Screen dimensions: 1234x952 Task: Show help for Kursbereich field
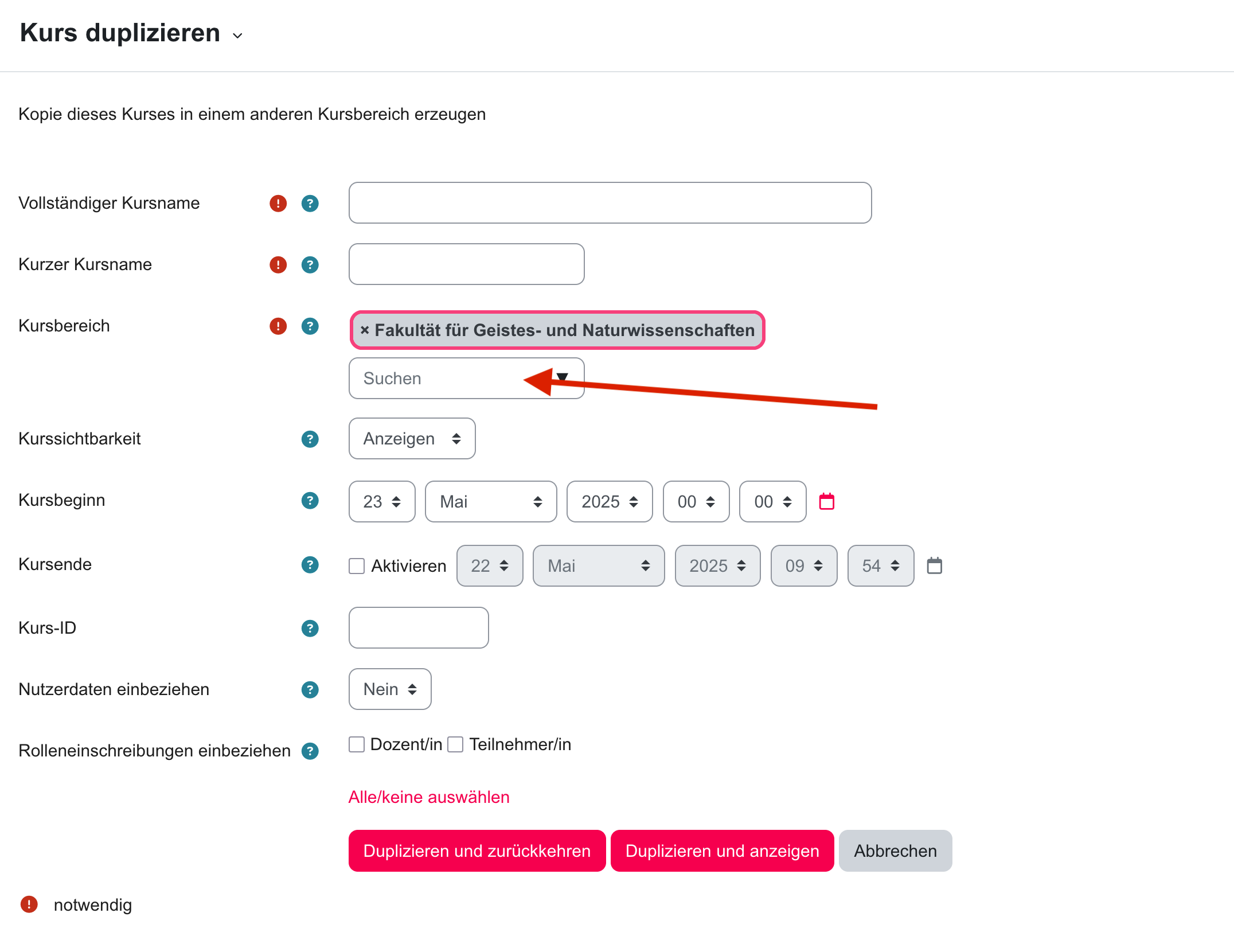(310, 326)
